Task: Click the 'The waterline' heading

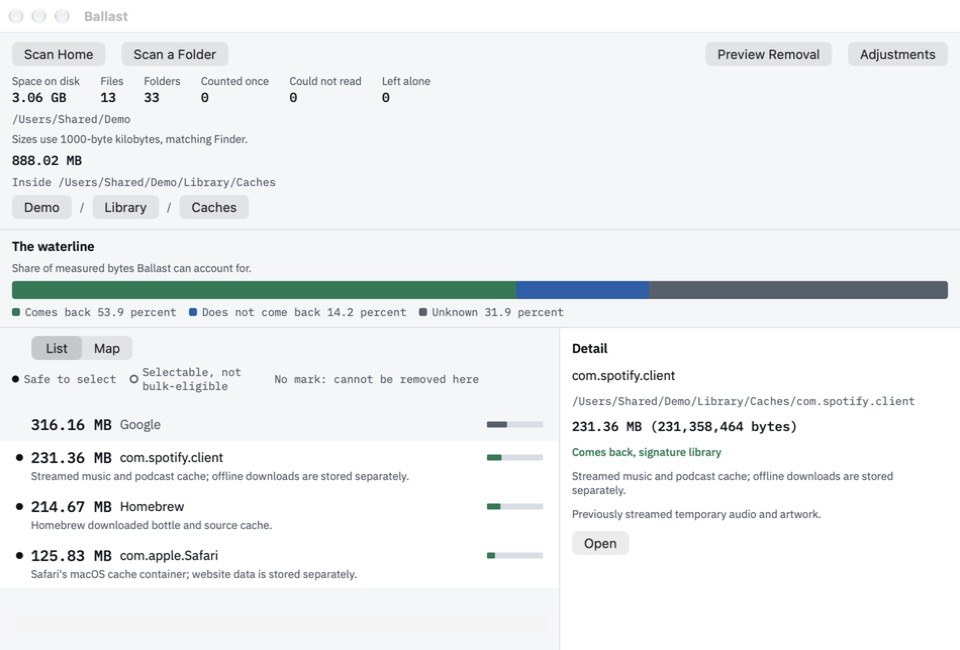Action: coord(53,247)
